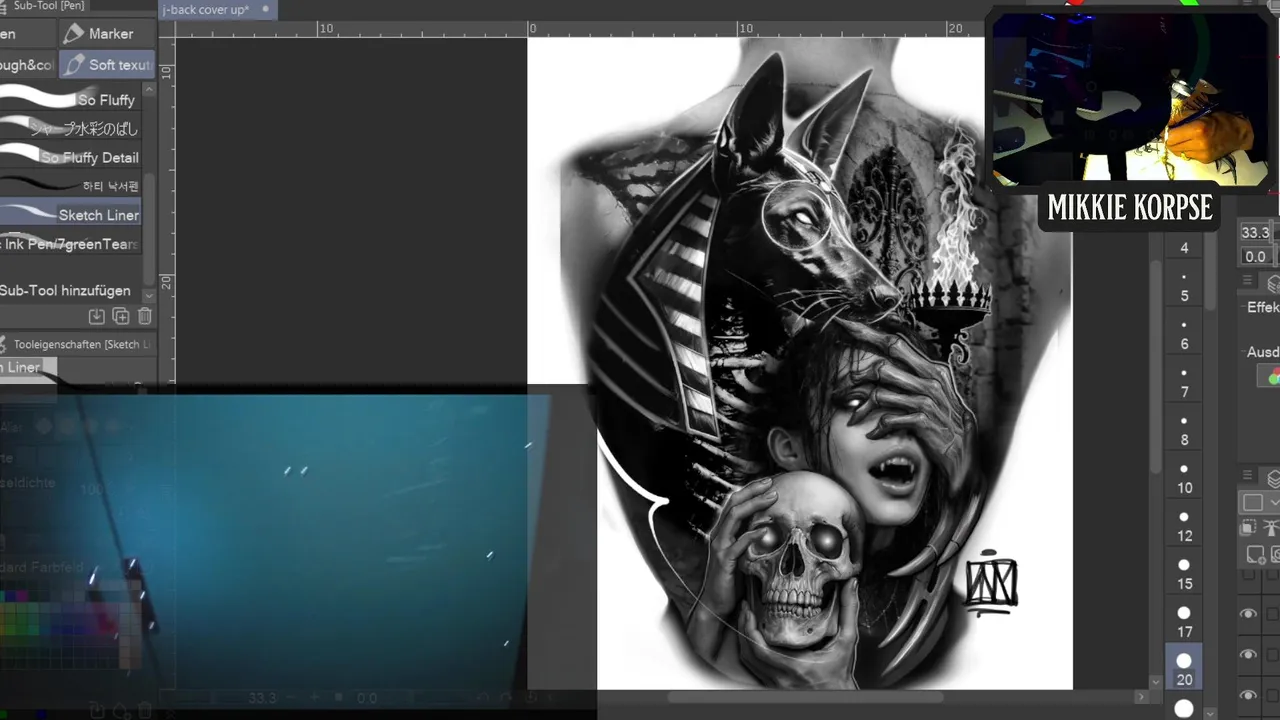
Task: Click the palette color swatch box
Action: click(1253, 502)
